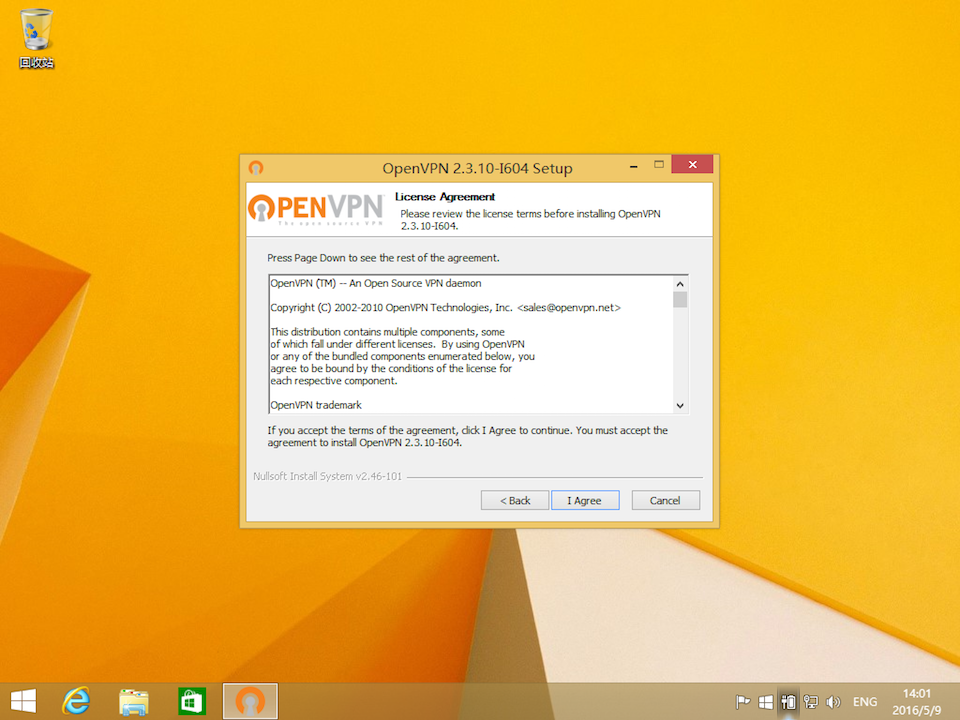Click the 'OpenVPN 2.3.10-I604 Setup' title text

[478, 168]
